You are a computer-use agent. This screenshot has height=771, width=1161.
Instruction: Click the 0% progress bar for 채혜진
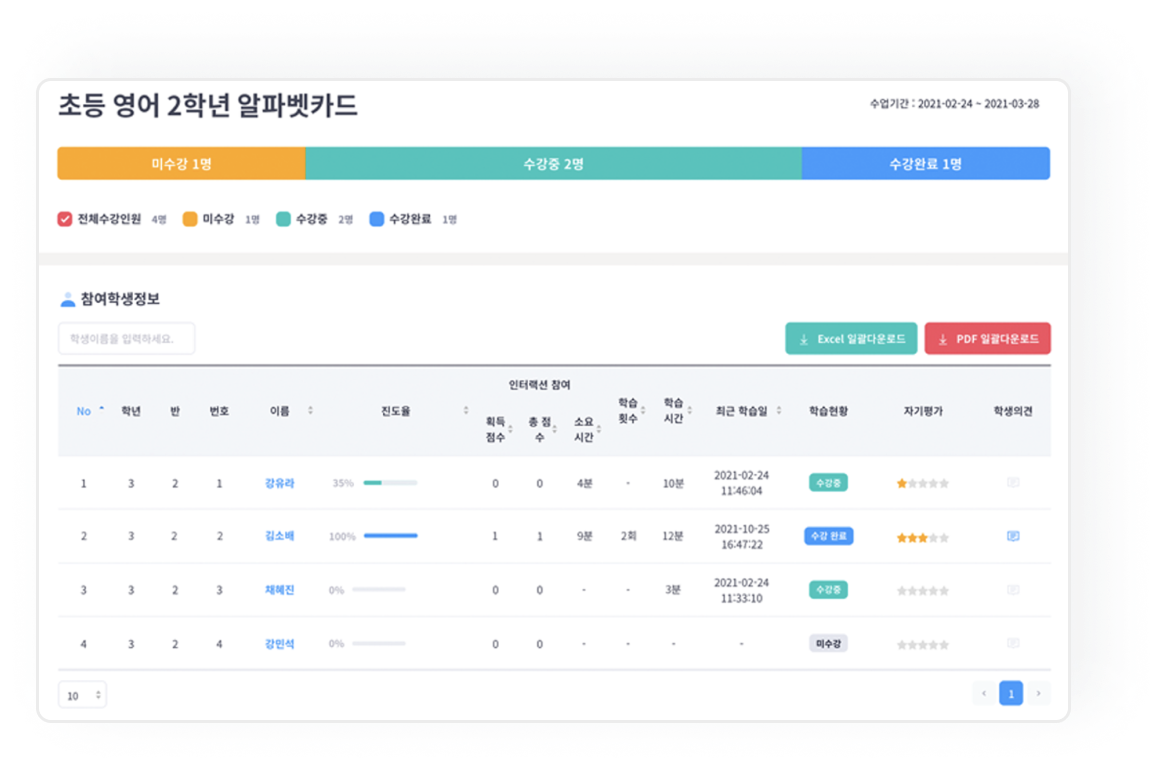(378, 590)
